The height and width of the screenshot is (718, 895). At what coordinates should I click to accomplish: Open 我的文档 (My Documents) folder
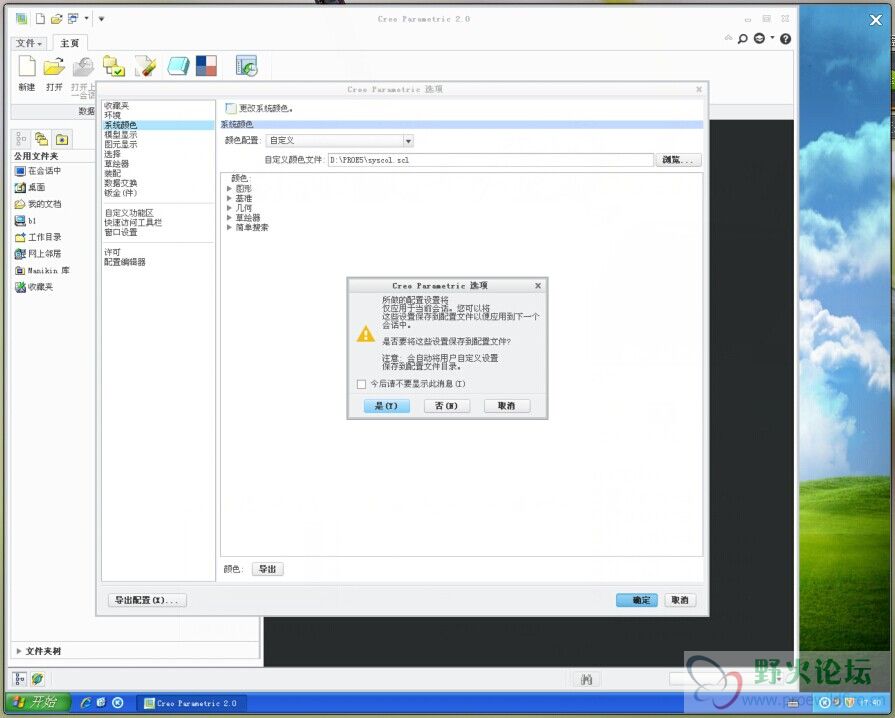[x=38, y=204]
